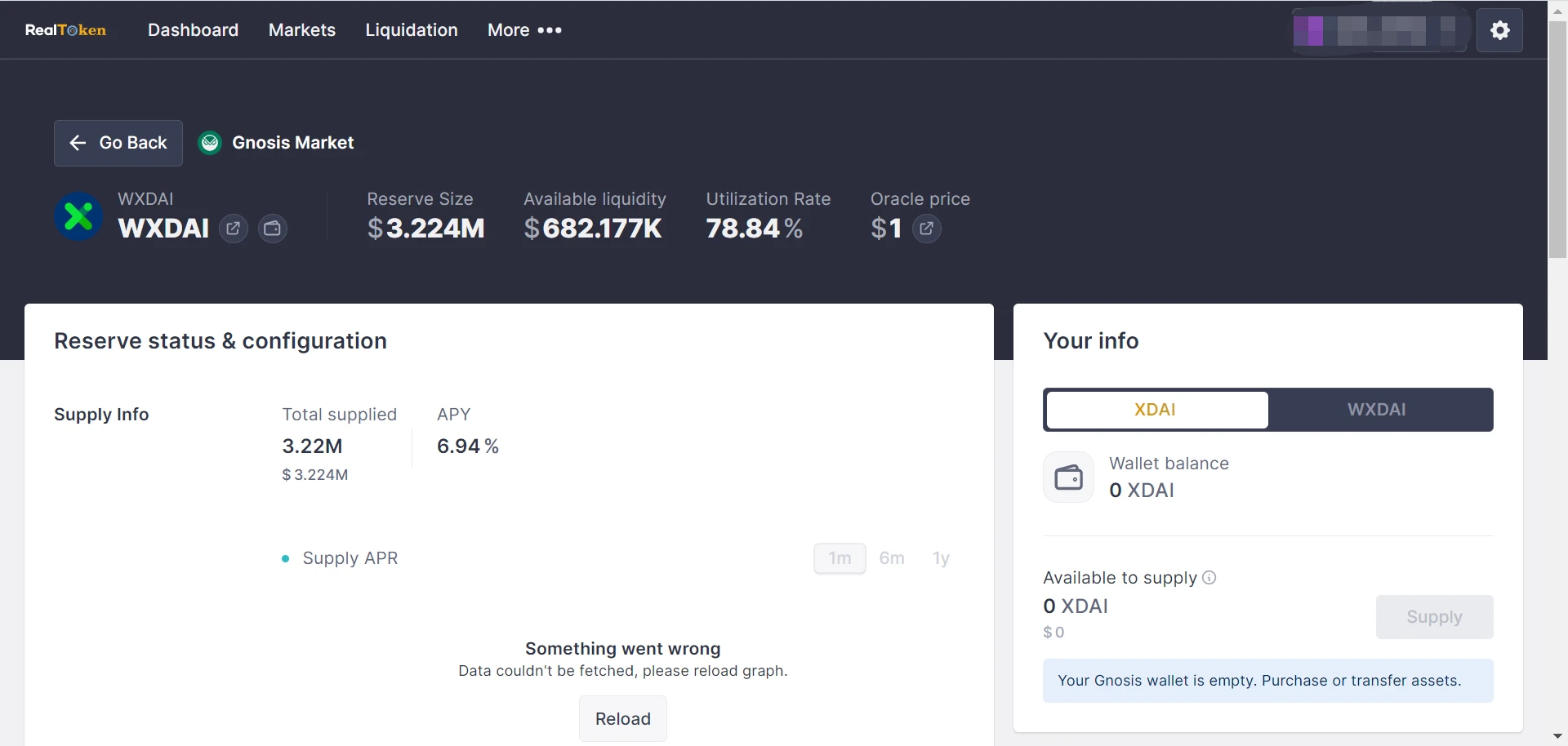
Task: Select the 6m graph timeframe
Action: (892, 558)
